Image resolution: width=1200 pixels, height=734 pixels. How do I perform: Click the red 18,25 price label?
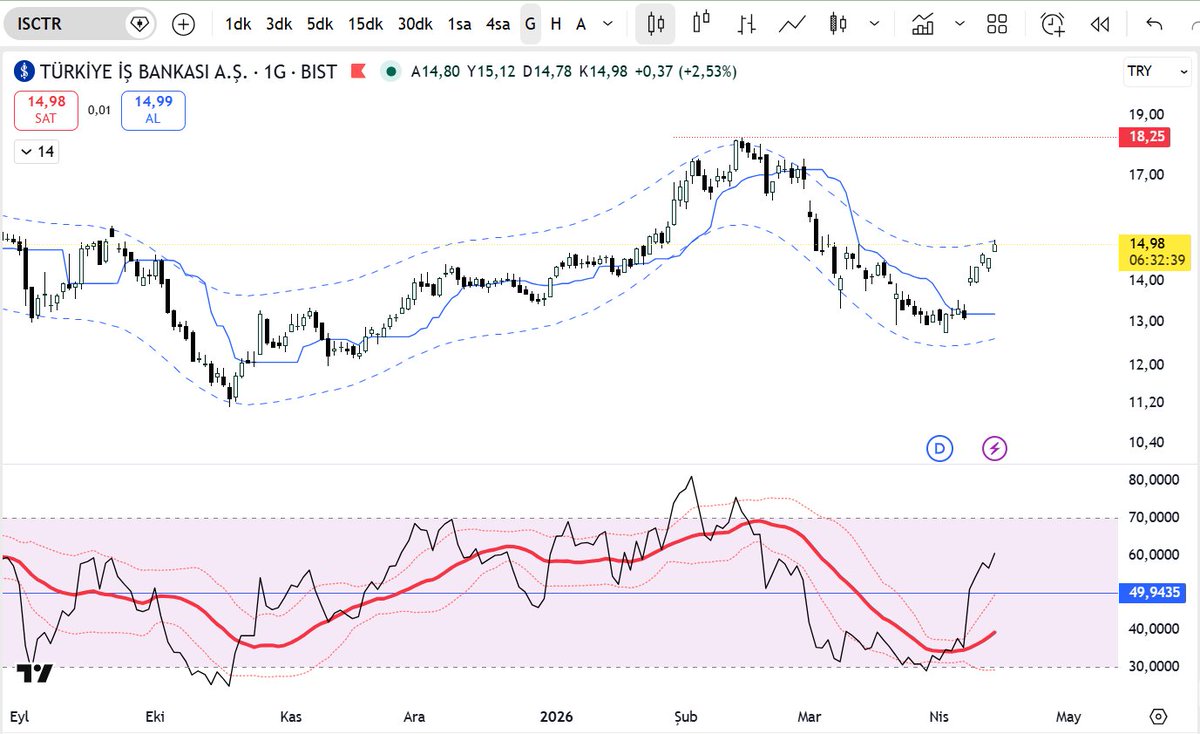click(1146, 137)
